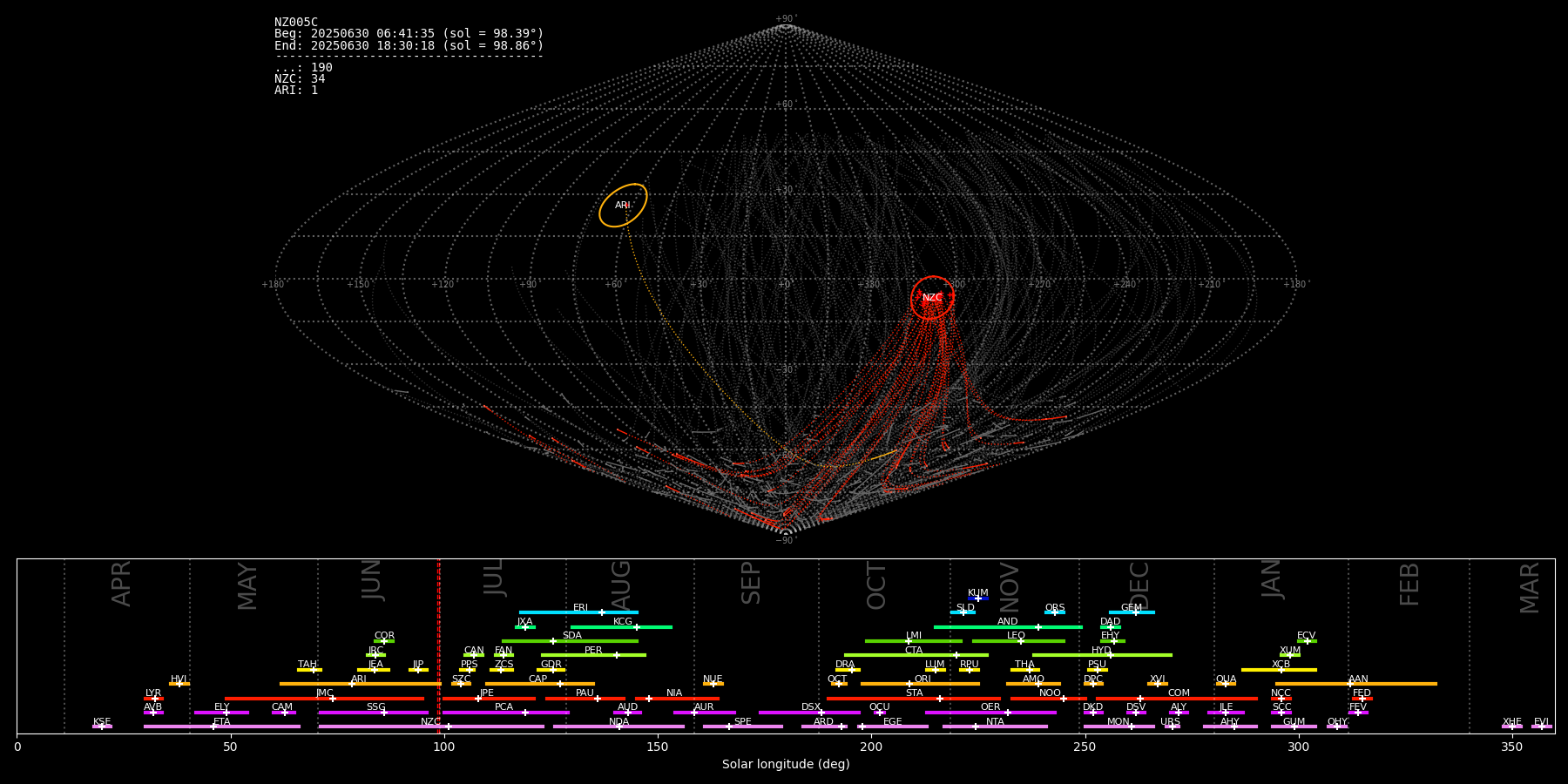Screen dimensions: 1568x784
Task: Select the CAP shower bar in timeline
Action: pos(540,684)
